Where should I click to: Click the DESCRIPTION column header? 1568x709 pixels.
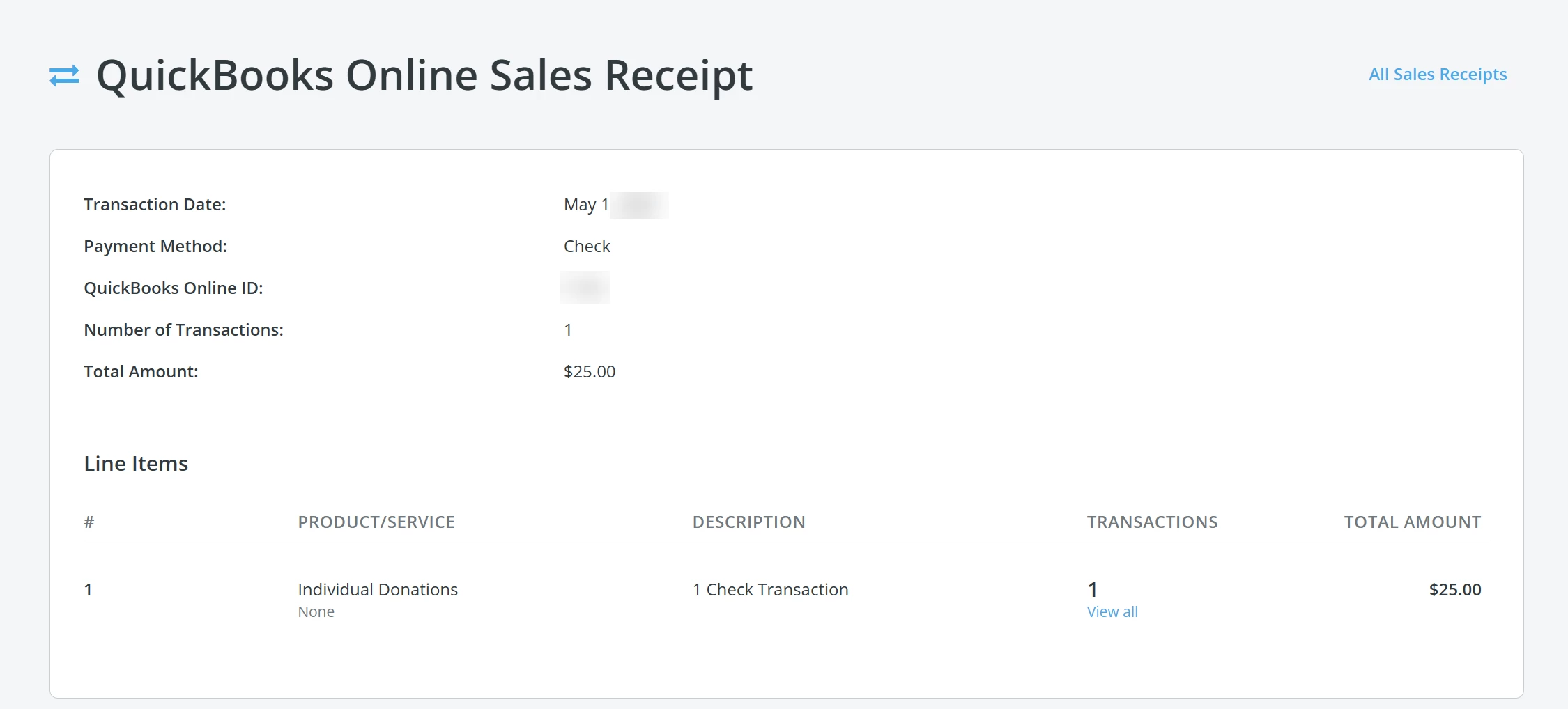pyautogui.click(x=748, y=522)
